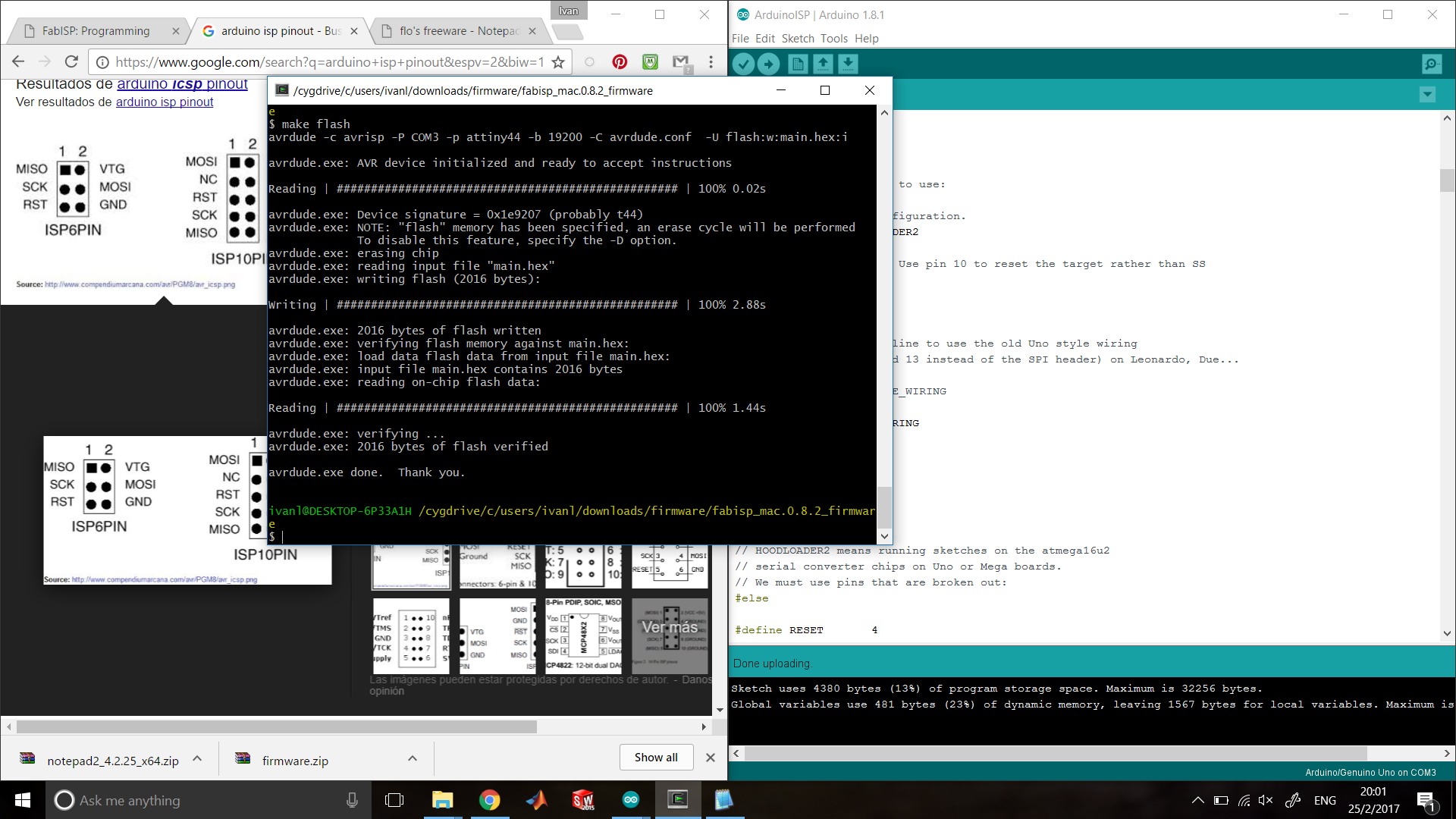1456x819 pixels.
Task: Click the Arduino console horizontal scrollbar
Action: click(1056, 754)
